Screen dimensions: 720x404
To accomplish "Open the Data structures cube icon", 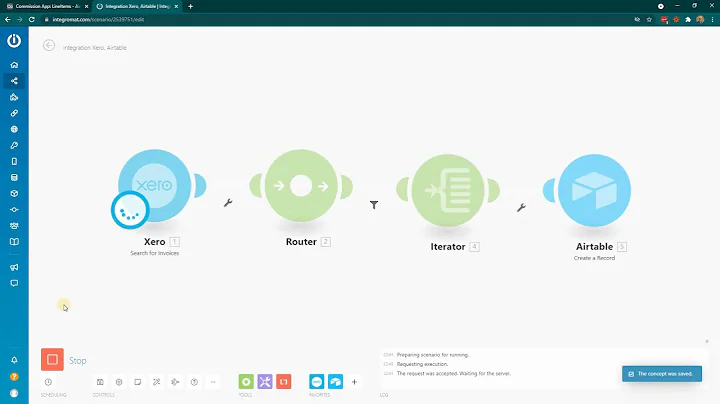I will coord(14,193).
